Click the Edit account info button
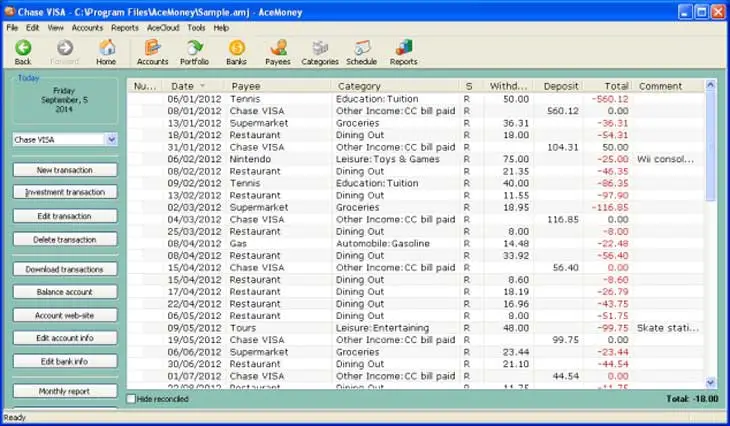The height and width of the screenshot is (426, 730). pos(65,338)
